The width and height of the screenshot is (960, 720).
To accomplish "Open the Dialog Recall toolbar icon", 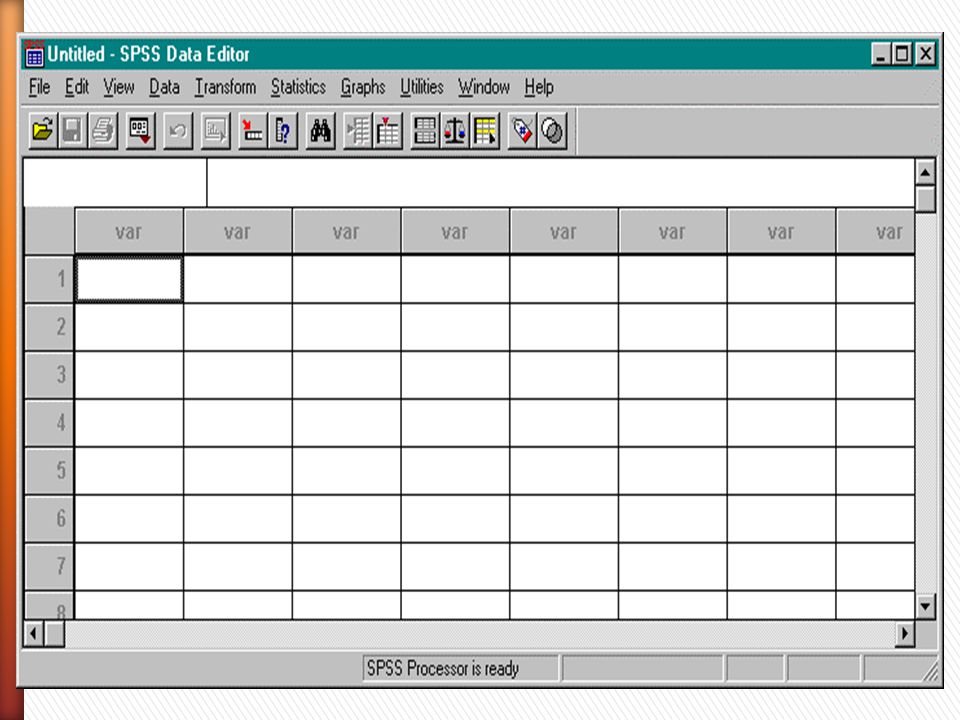I will pos(140,130).
